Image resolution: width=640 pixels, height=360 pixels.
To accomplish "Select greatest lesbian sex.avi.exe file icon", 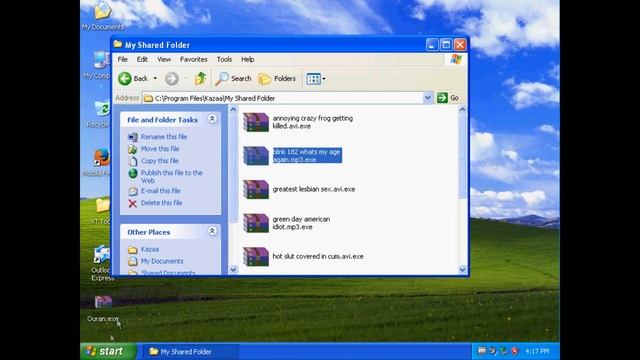I will point(256,189).
